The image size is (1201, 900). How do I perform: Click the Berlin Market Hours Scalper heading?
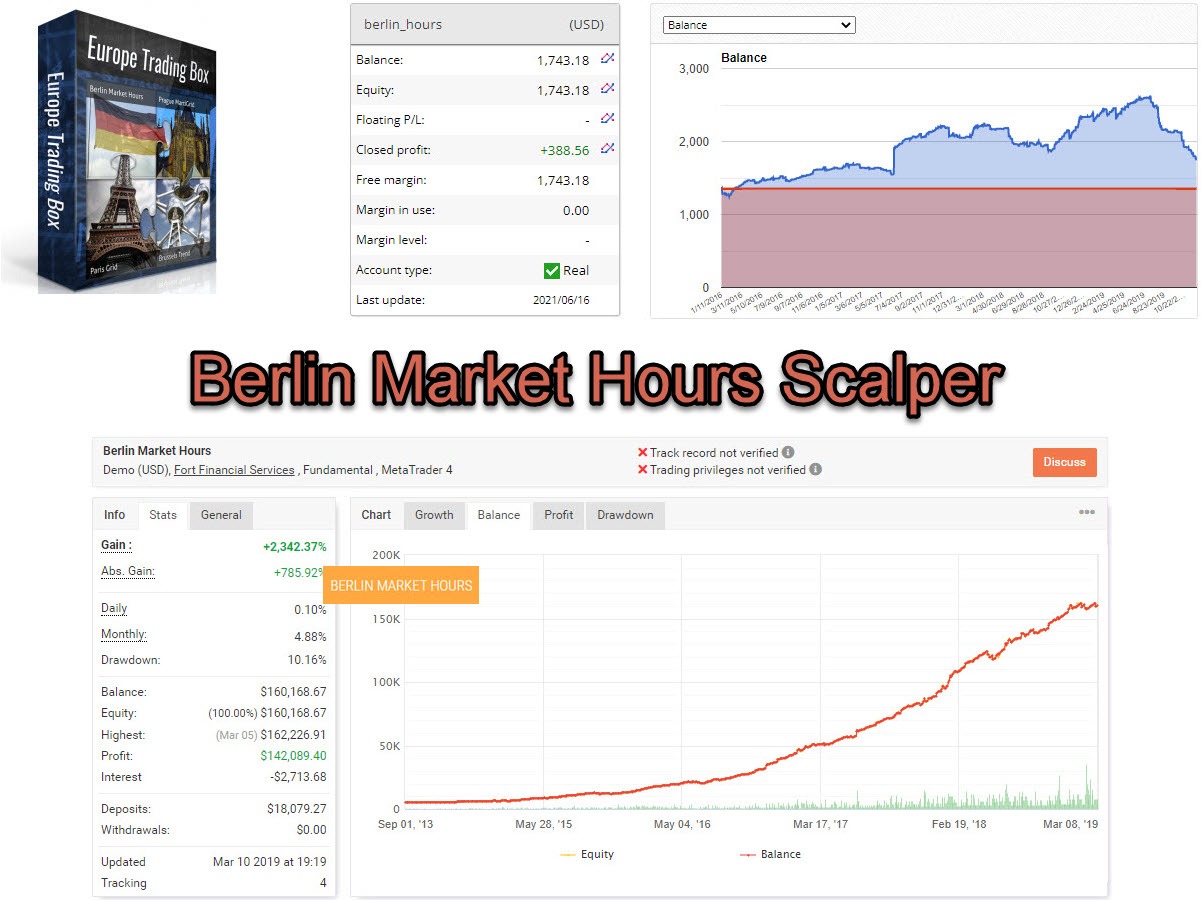pyautogui.click(x=597, y=382)
